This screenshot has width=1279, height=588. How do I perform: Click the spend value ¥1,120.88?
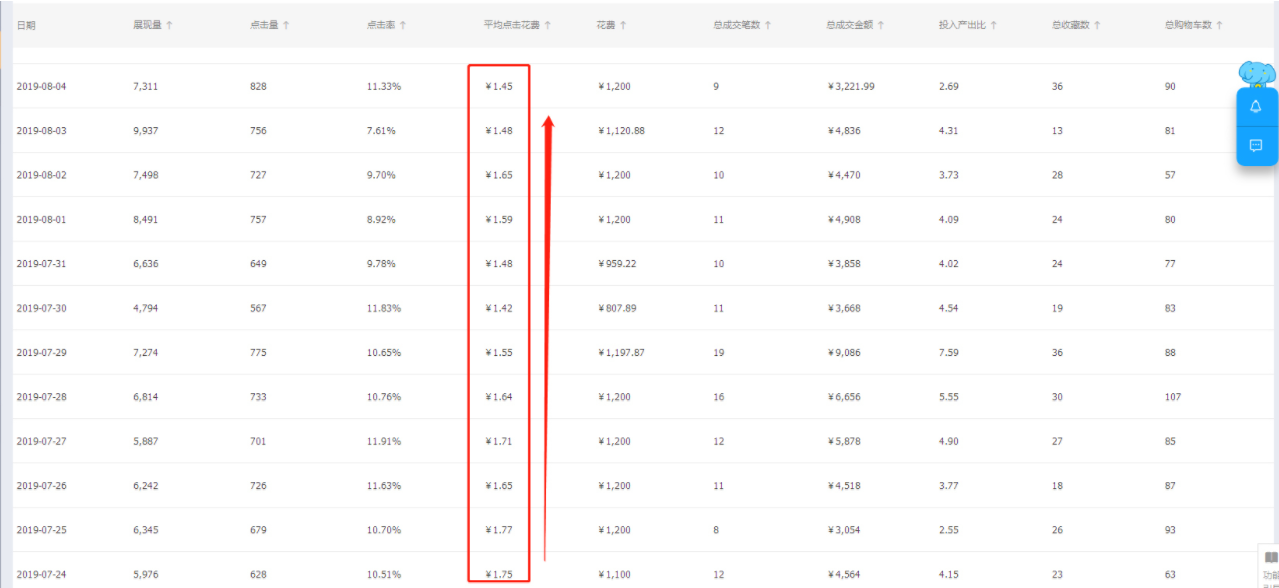[x=621, y=131]
